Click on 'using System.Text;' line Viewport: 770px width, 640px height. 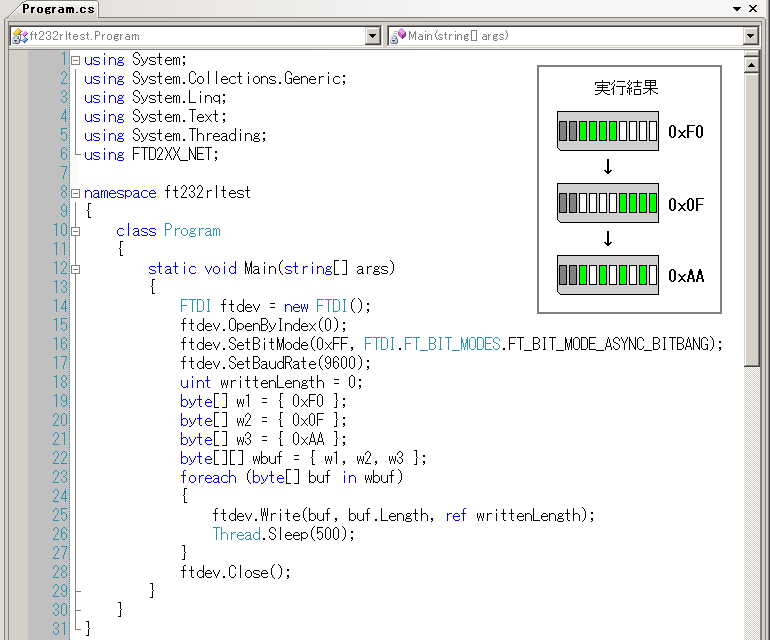pyautogui.click(x=155, y=117)
